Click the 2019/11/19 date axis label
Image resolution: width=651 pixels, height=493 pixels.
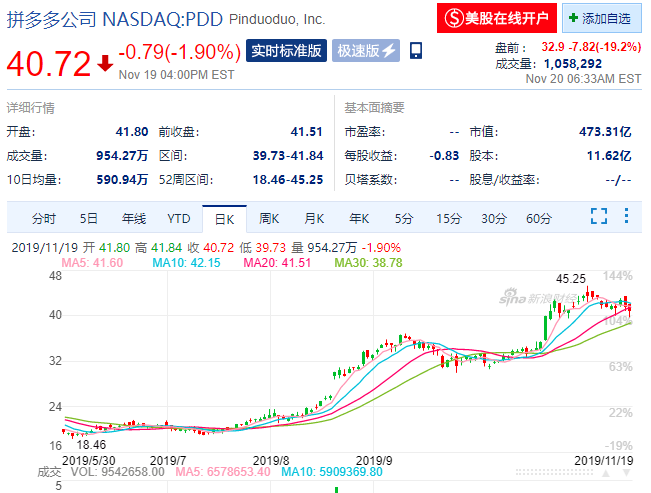(x=604, y=460)
